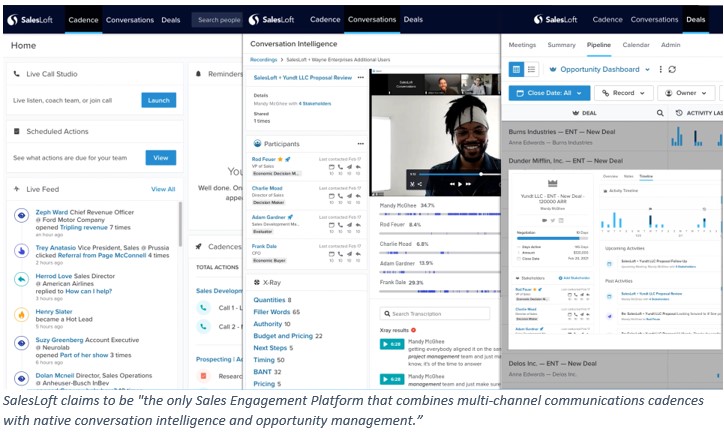Click the phone icon for Call 1 step
Image resolution: width=724 pixels, height=432 pixels.
pyautogui.click(x=203, y=307)
